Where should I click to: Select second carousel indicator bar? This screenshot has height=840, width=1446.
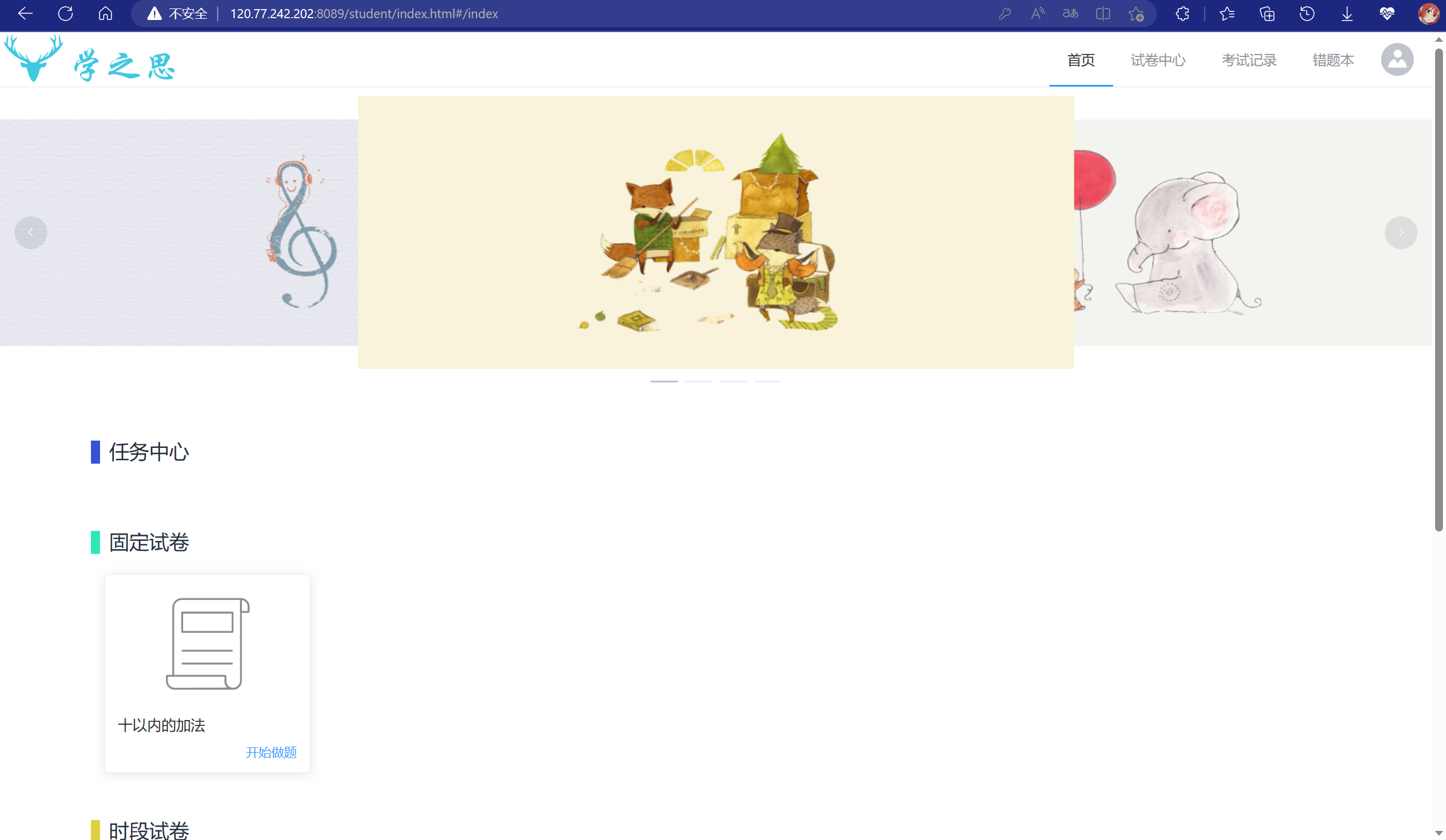click(698, 381)
